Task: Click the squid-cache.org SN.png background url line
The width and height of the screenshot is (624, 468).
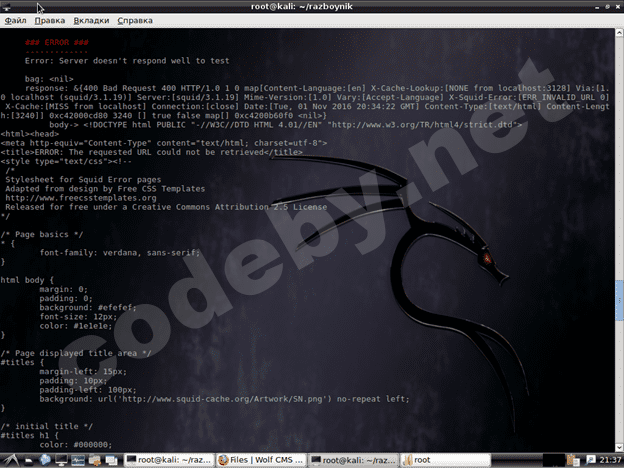Action: (224, 400)
